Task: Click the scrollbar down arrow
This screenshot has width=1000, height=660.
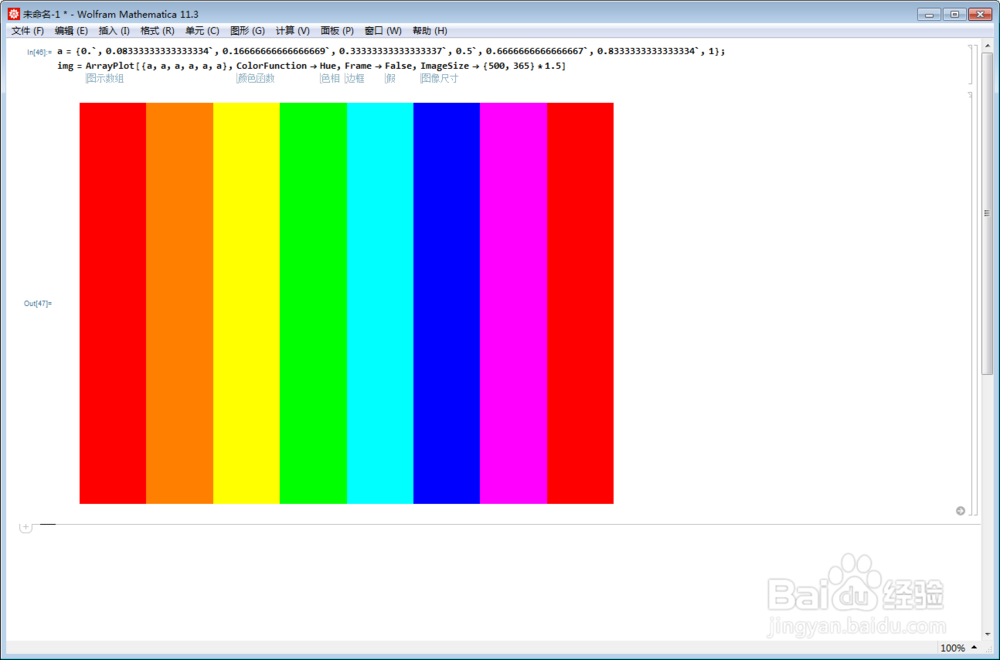Action: coord(987,634)
